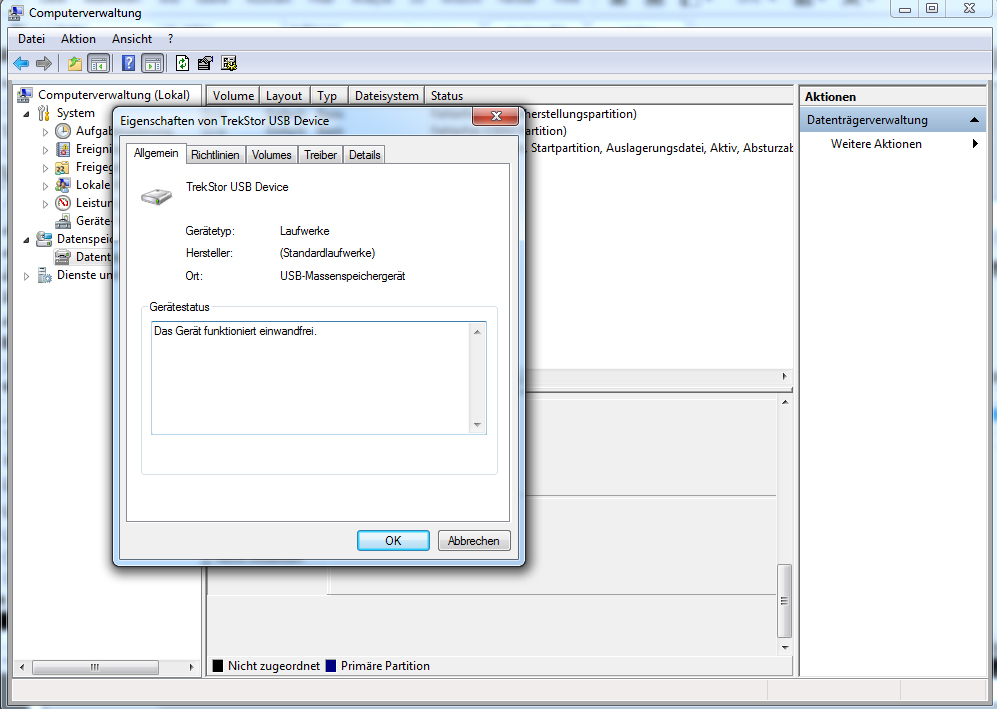Image resolution: width=997 pixels, height=709 pixels.
Task: Click the Leistung performance icon
Action: coord(63,203)
